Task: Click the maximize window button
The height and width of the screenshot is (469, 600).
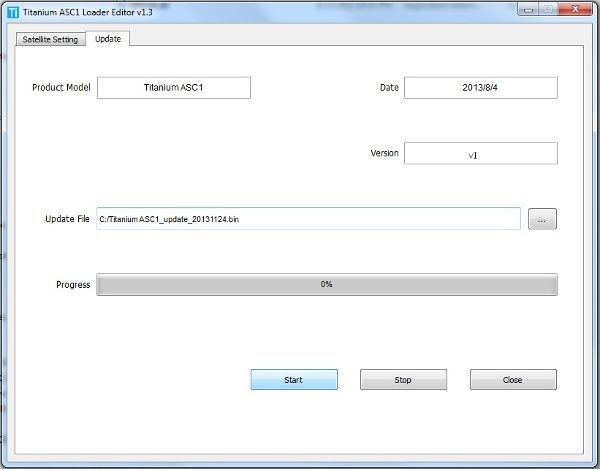Action: coord(548,9)
